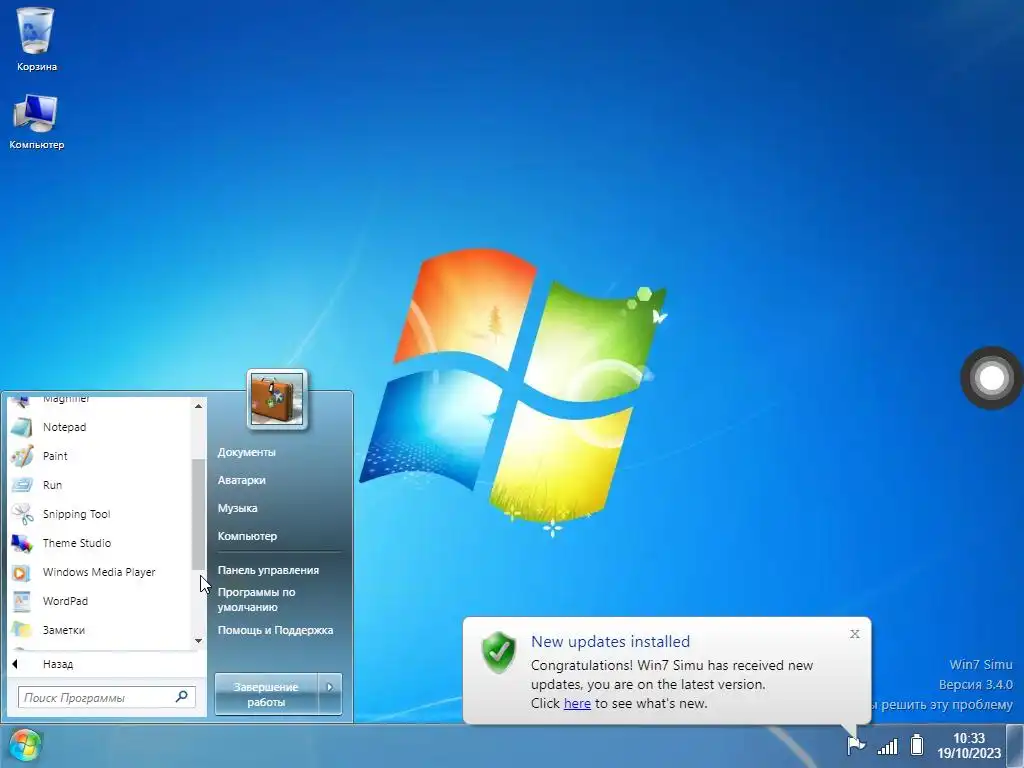Click the Paint palette icon
This screenshot has width=1024, height=768.
pos(22,456)
